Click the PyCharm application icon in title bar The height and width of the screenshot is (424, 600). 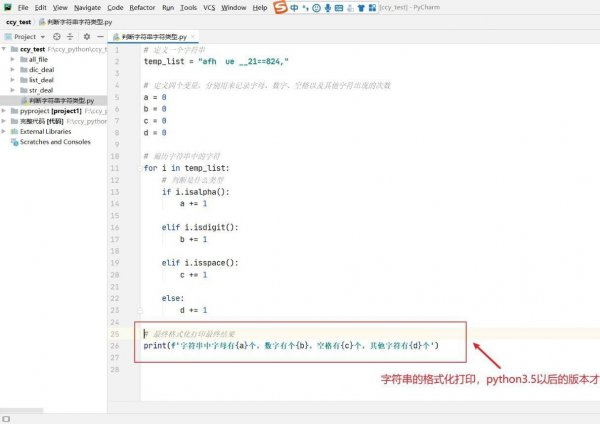(8, 7)
